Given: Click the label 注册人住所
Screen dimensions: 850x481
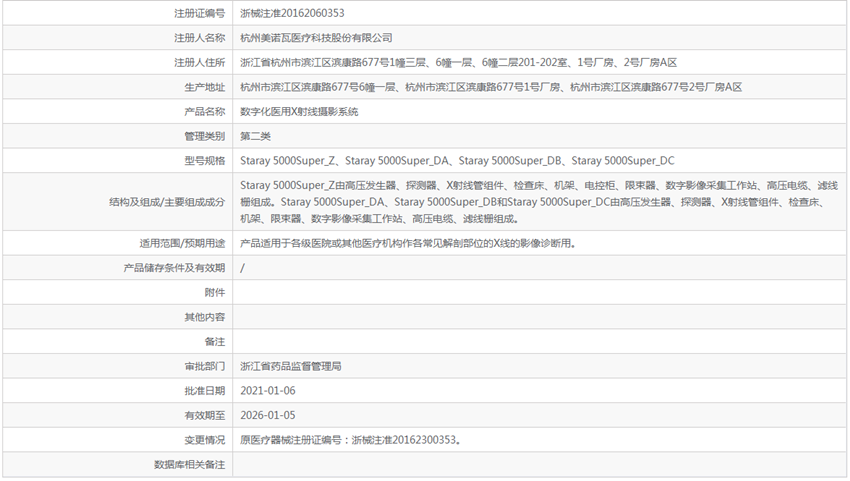Looking at the screenshot, I should (199, 62).
